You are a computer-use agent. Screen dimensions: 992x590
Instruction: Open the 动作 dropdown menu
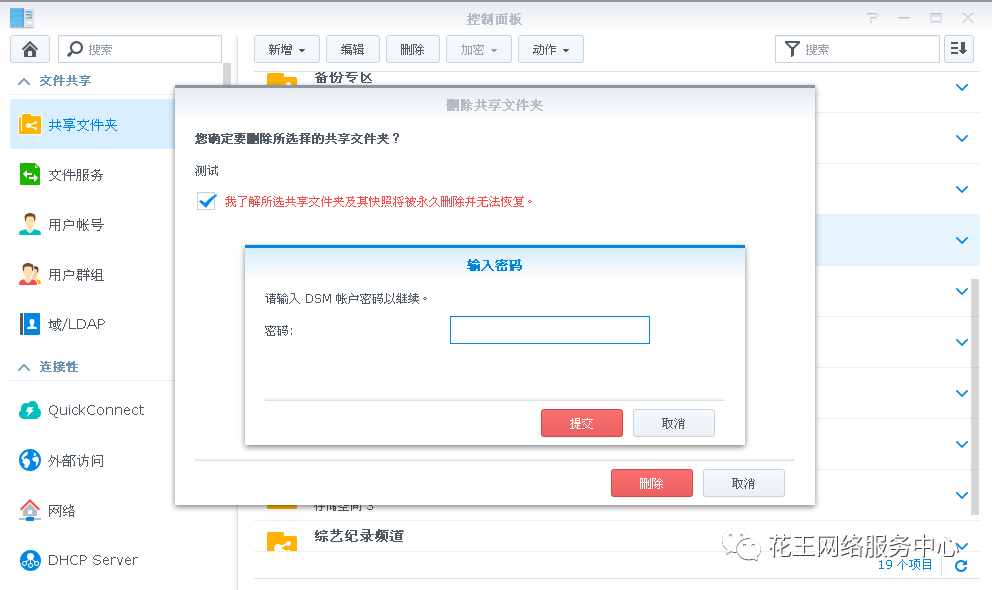coord(550,48)
